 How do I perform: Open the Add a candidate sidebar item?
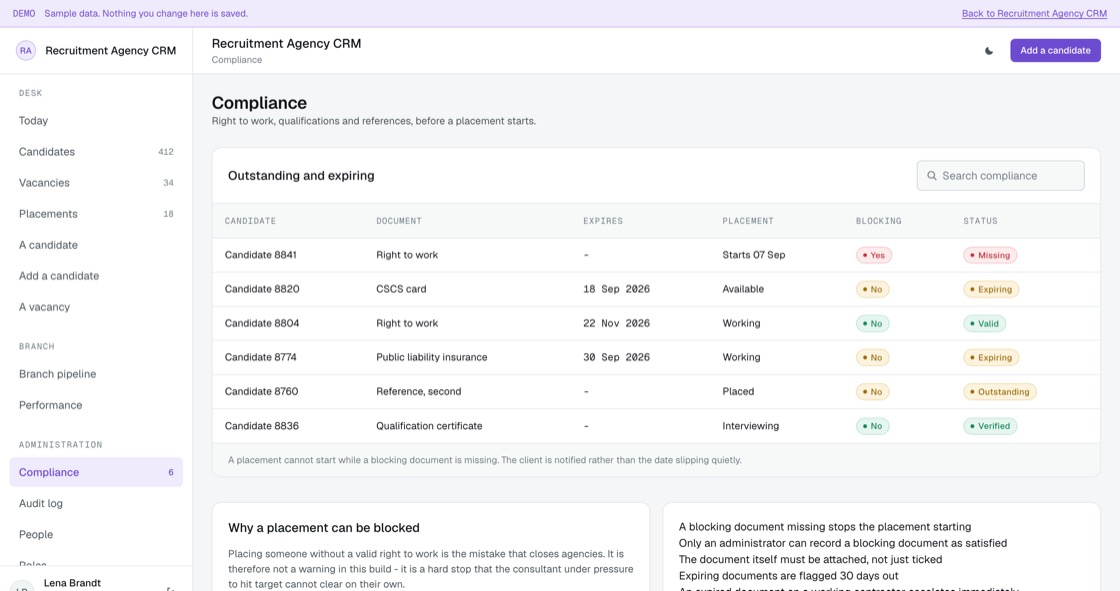click(96, 276)
